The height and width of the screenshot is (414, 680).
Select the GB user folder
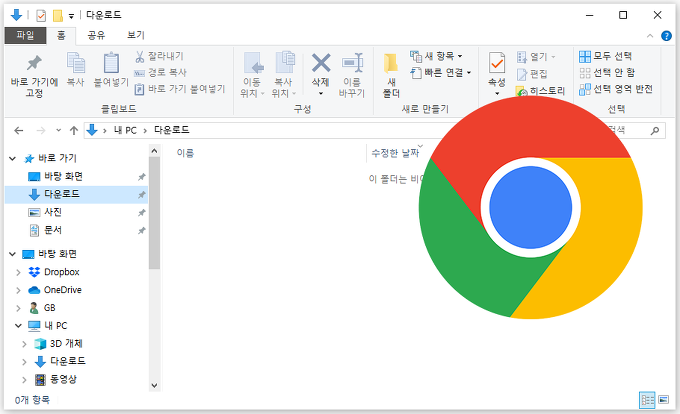click(x=49, y=308)
